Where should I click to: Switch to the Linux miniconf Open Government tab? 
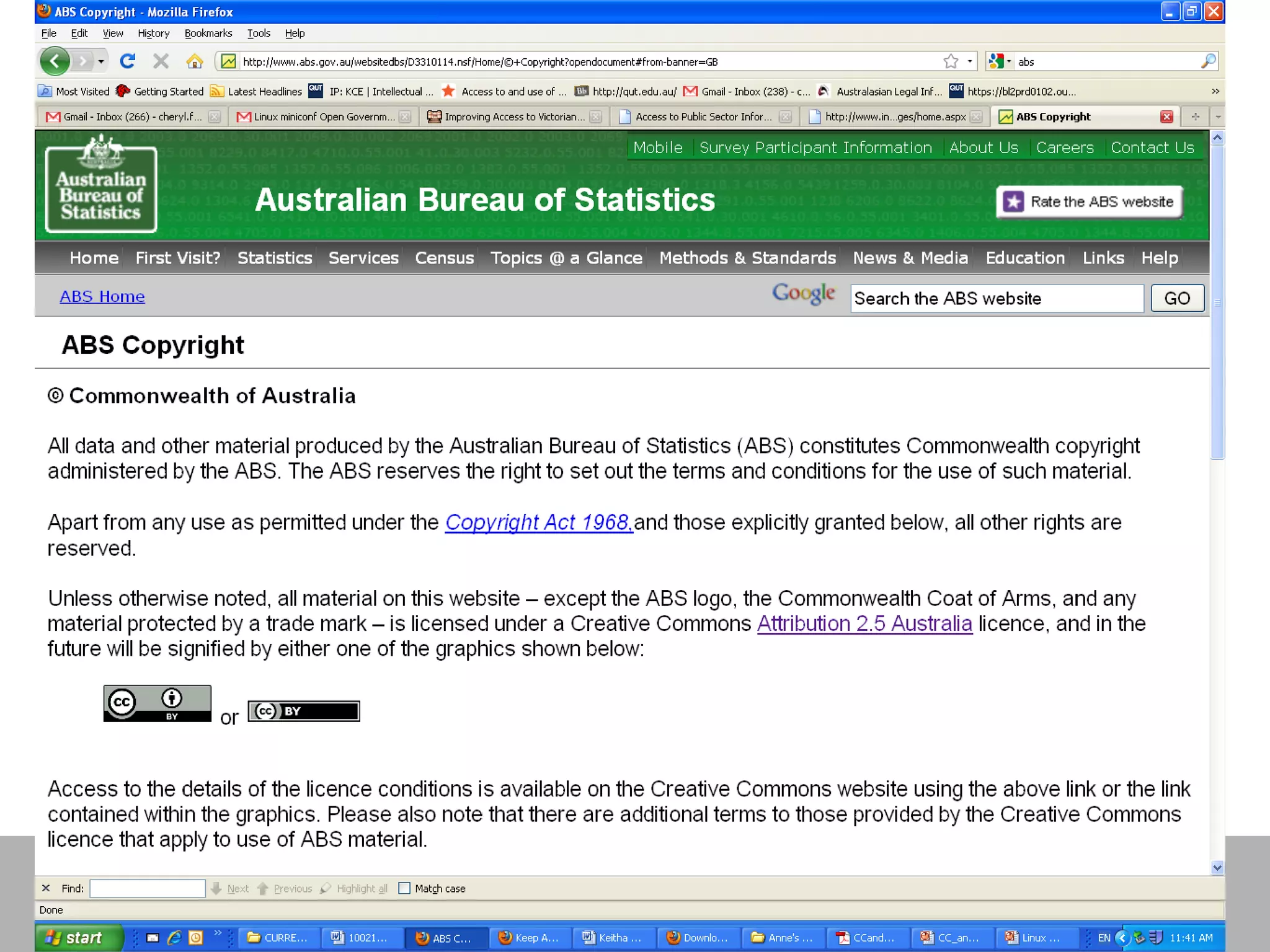pyautogui.click(x=324, y=117)
